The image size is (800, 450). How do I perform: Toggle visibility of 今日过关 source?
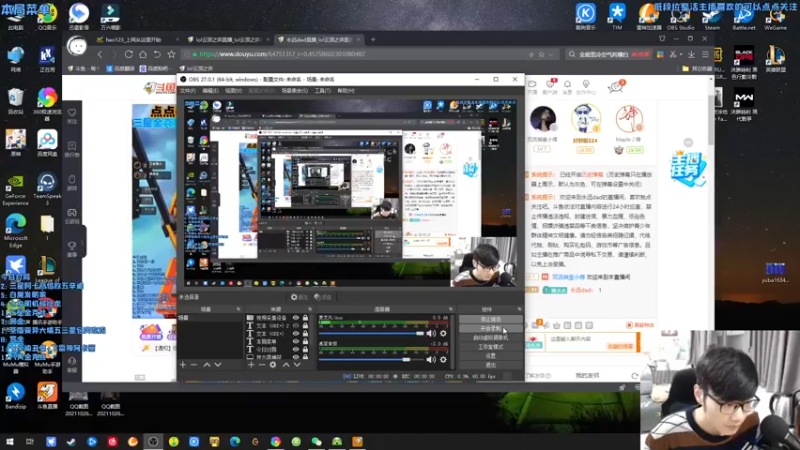[295, 349]
